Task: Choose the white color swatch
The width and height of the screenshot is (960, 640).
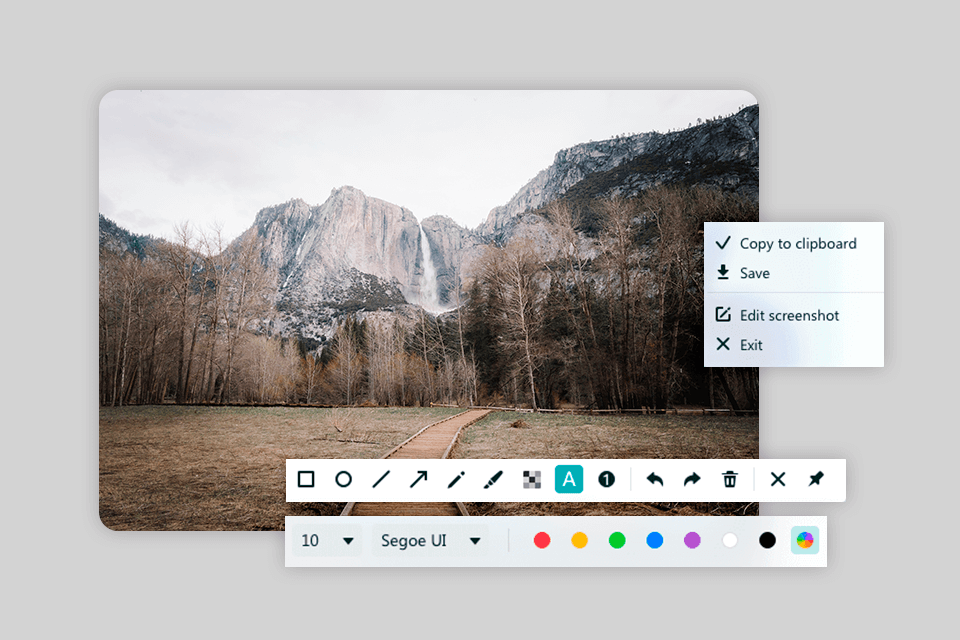Action: (730, 540)
